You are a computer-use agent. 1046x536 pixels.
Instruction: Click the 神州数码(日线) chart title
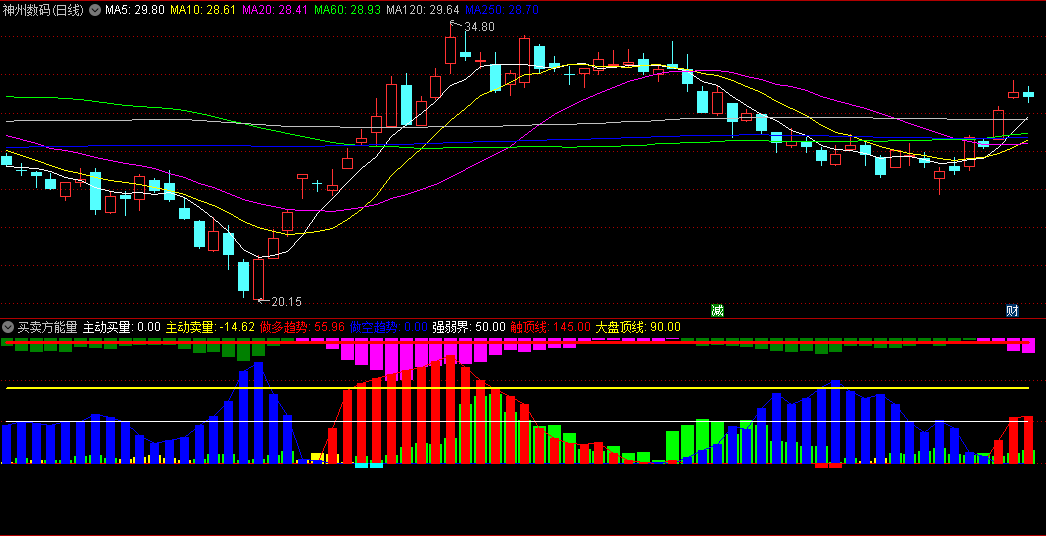44,10
